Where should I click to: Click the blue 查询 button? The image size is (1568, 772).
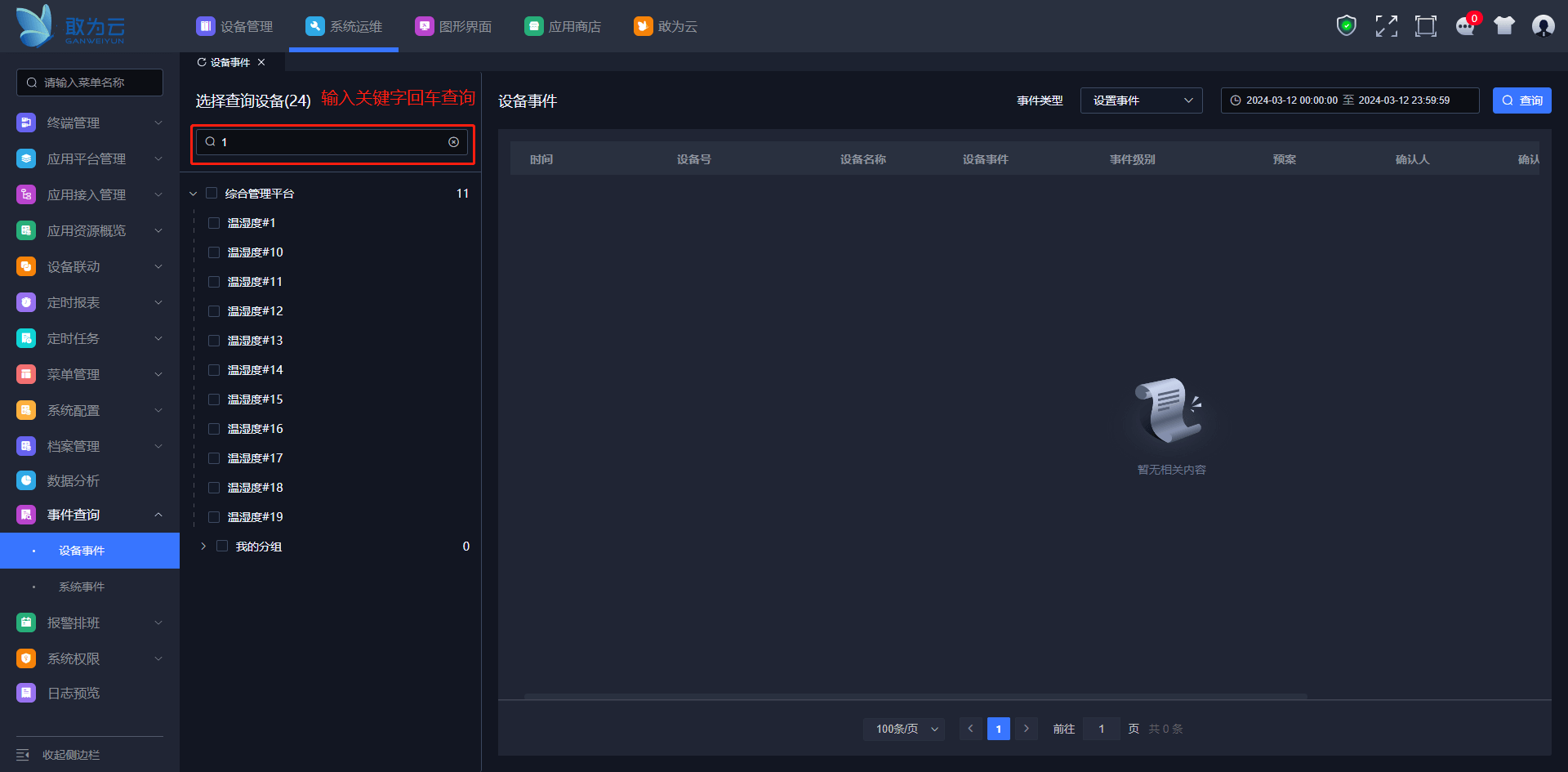click(1522, 100)
